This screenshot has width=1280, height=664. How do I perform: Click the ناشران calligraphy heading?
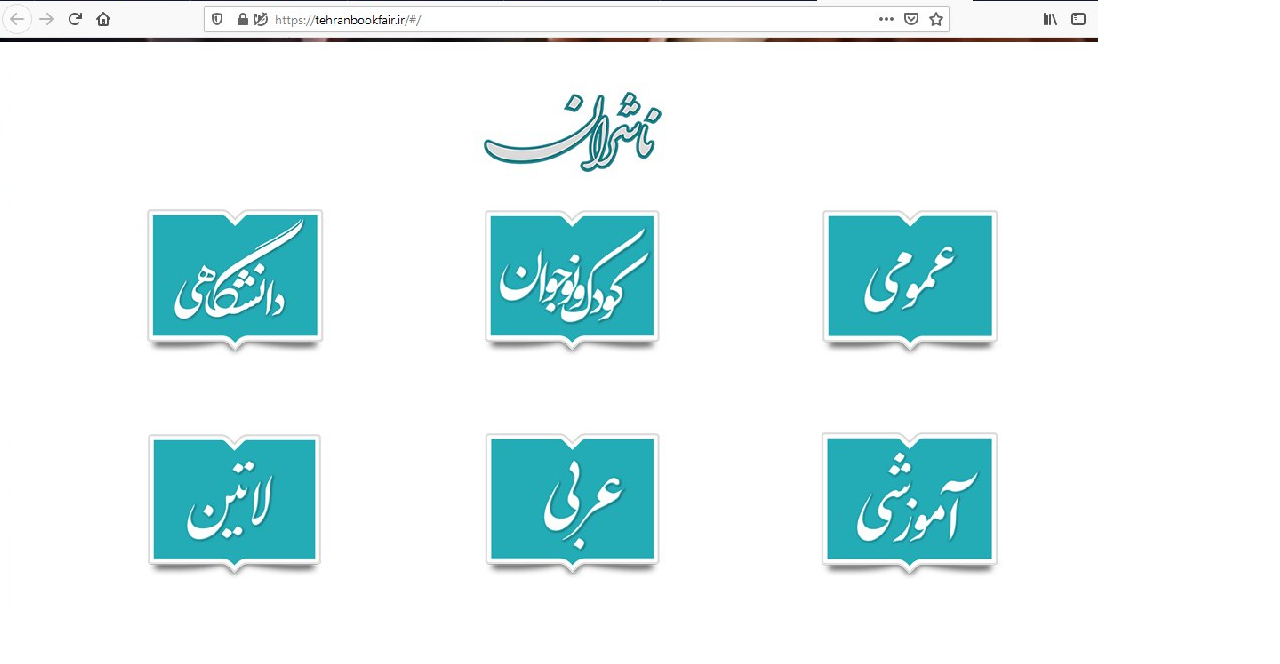[x=572, y=133]
